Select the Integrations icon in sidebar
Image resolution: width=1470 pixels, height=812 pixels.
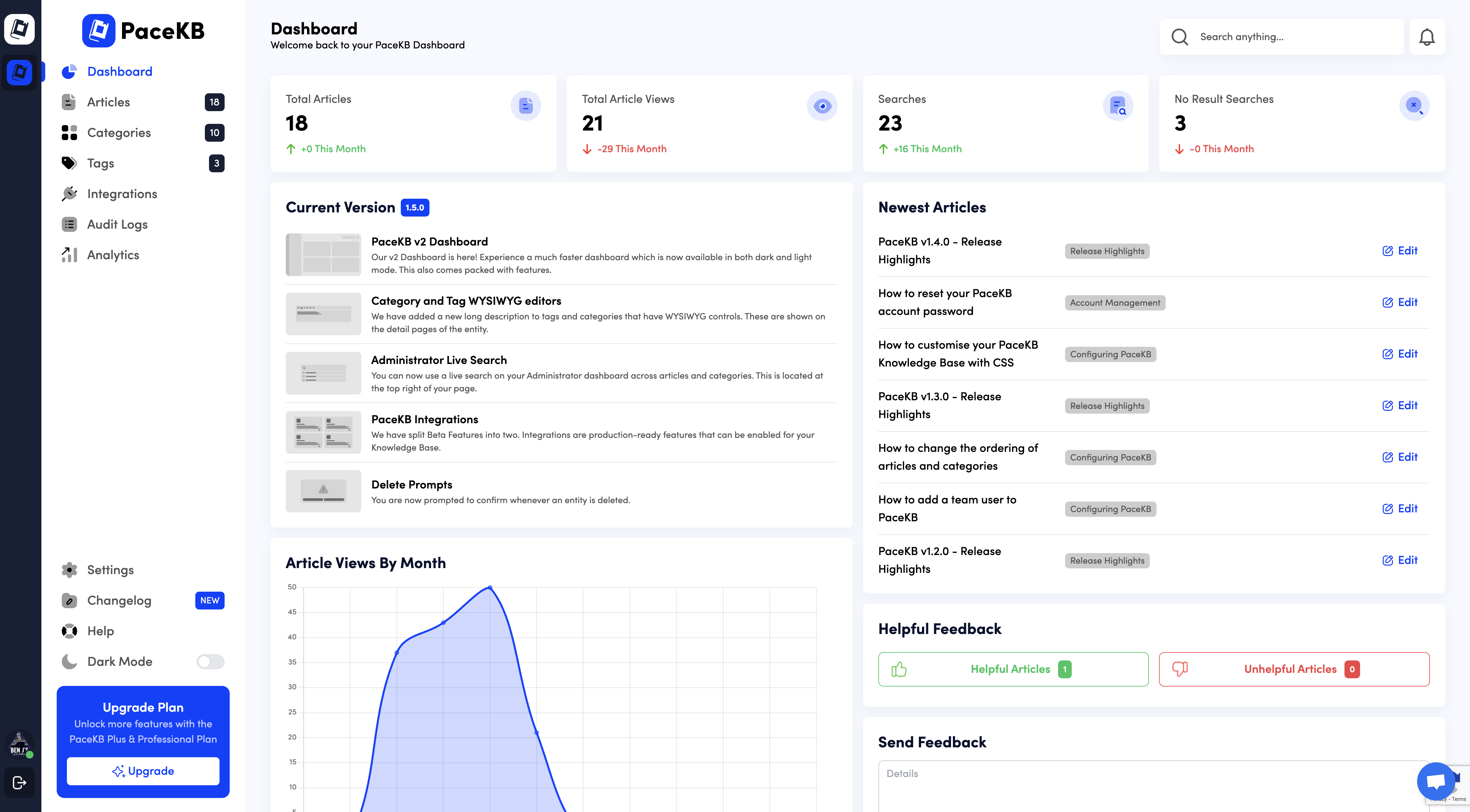tap(69, 193)
